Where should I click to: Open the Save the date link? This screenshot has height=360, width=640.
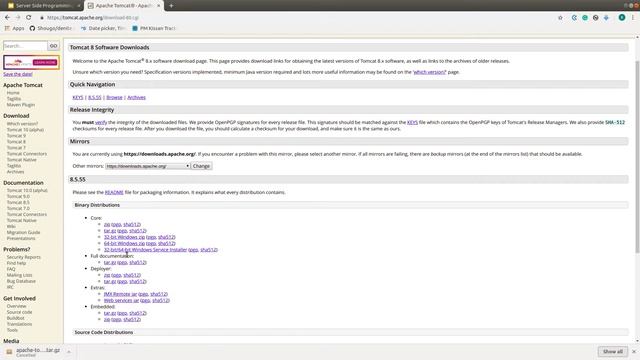(x=18, y=74)
